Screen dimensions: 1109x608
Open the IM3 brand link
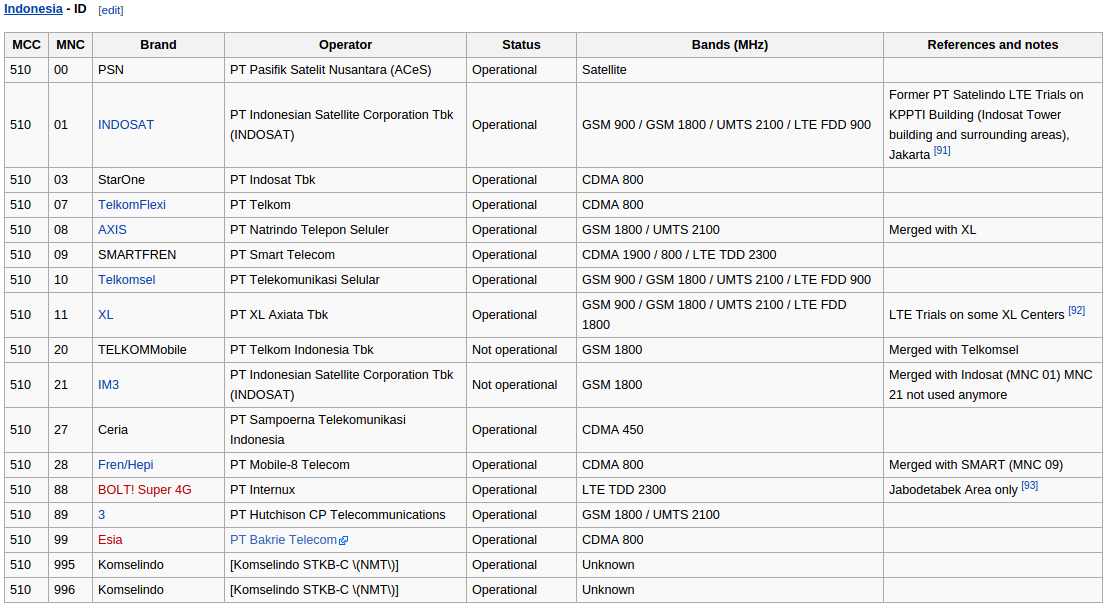coord(108,385)
